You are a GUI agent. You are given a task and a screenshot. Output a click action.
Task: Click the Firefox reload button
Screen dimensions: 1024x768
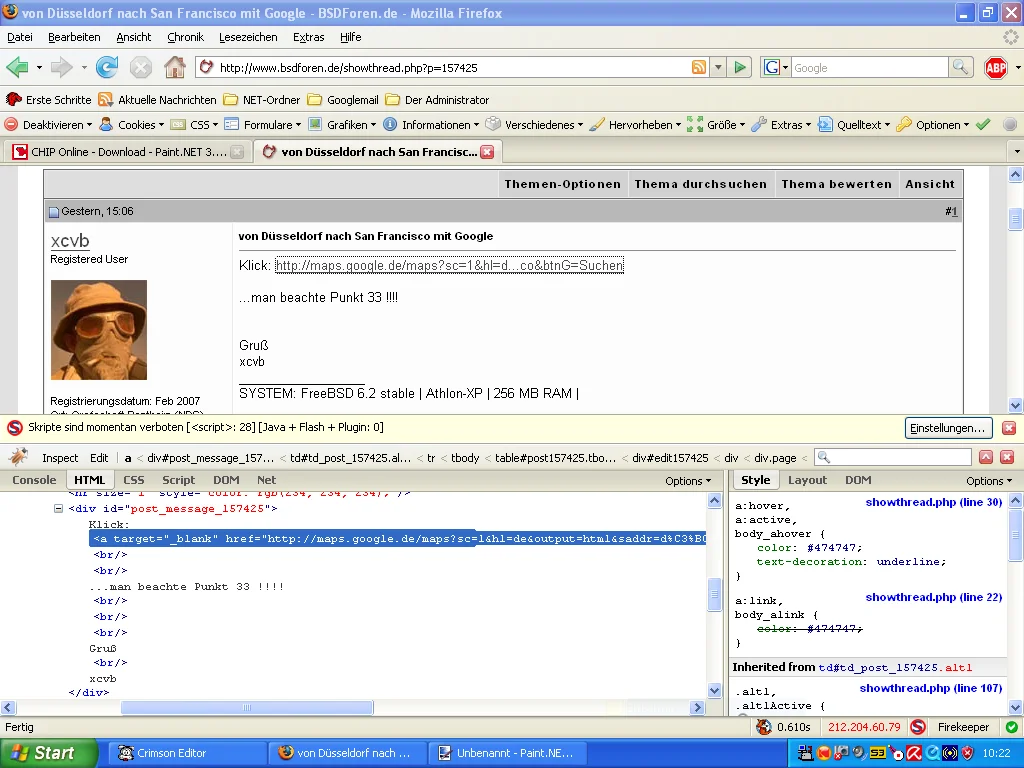pos(106,67)
